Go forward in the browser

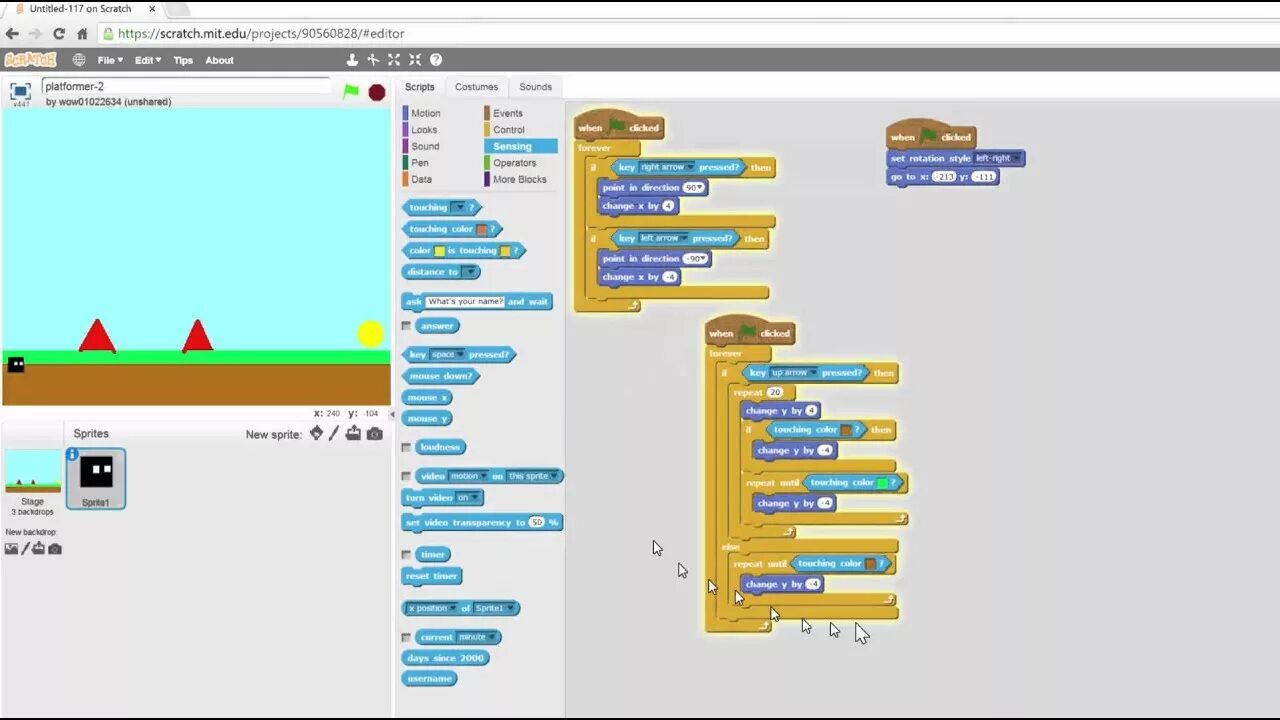tap(35, 33)
